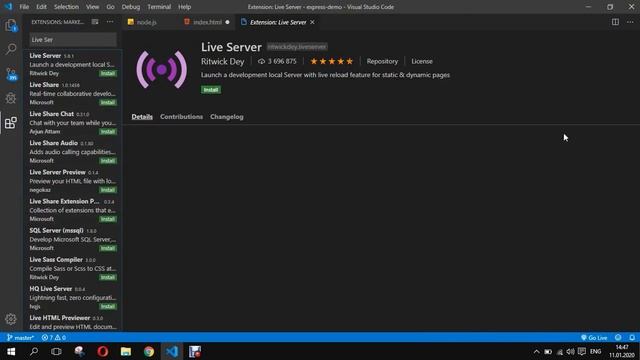The height and width of the screenshot is (360, 640).
Task: Open the ENG language indicator in the tray
Action: pos(596,351)
